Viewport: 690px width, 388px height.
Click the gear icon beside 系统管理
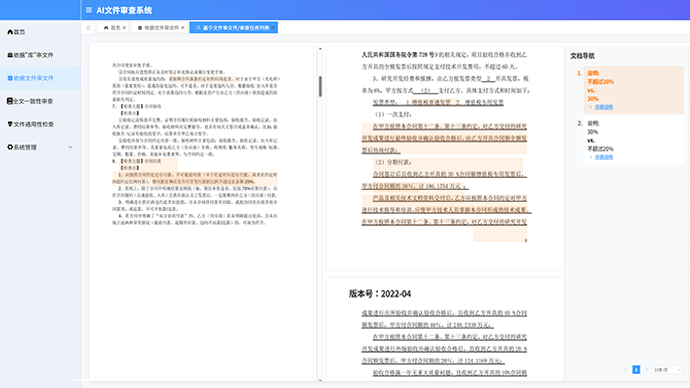(x=10, y=147)
